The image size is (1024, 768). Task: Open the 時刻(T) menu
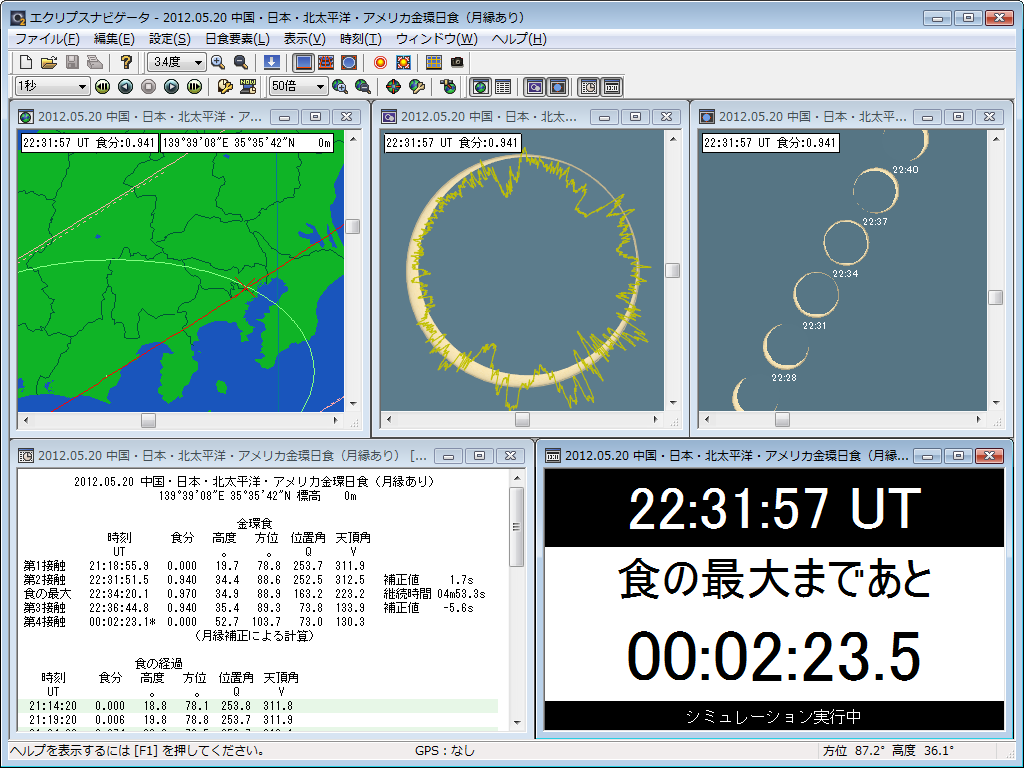point(360,39)
